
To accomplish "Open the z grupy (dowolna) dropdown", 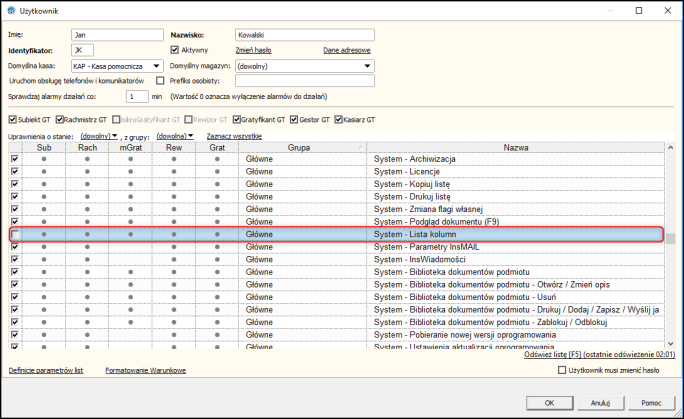I will click(x=175, y=136).
